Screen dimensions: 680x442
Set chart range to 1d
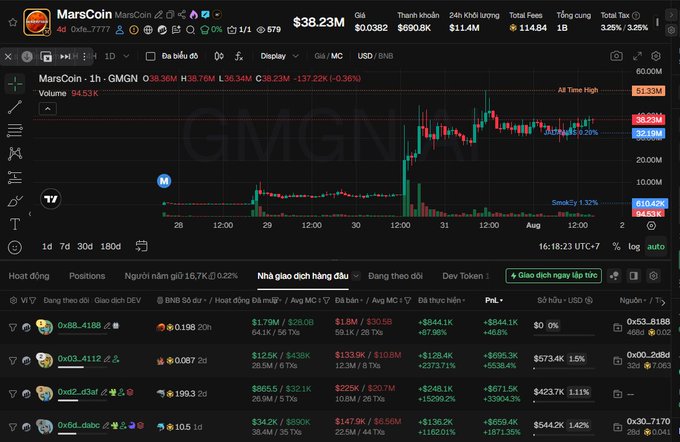47,246
